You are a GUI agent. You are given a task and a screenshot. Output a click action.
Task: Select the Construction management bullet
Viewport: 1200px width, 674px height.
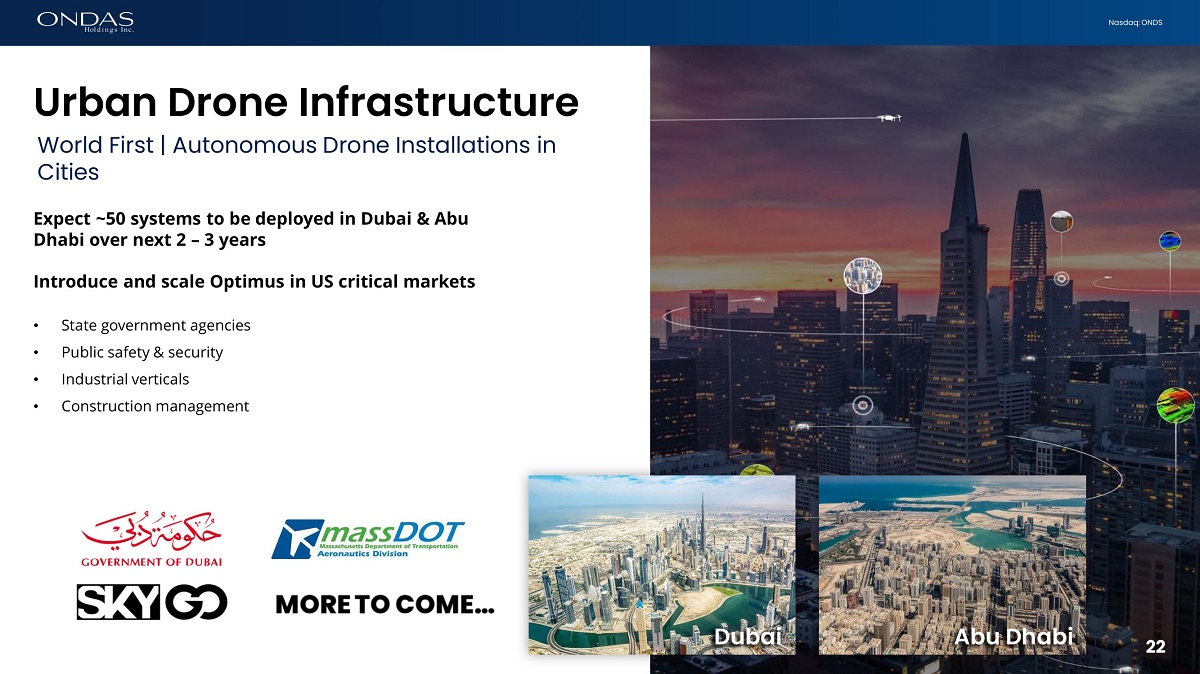click(x=155, y=406)
